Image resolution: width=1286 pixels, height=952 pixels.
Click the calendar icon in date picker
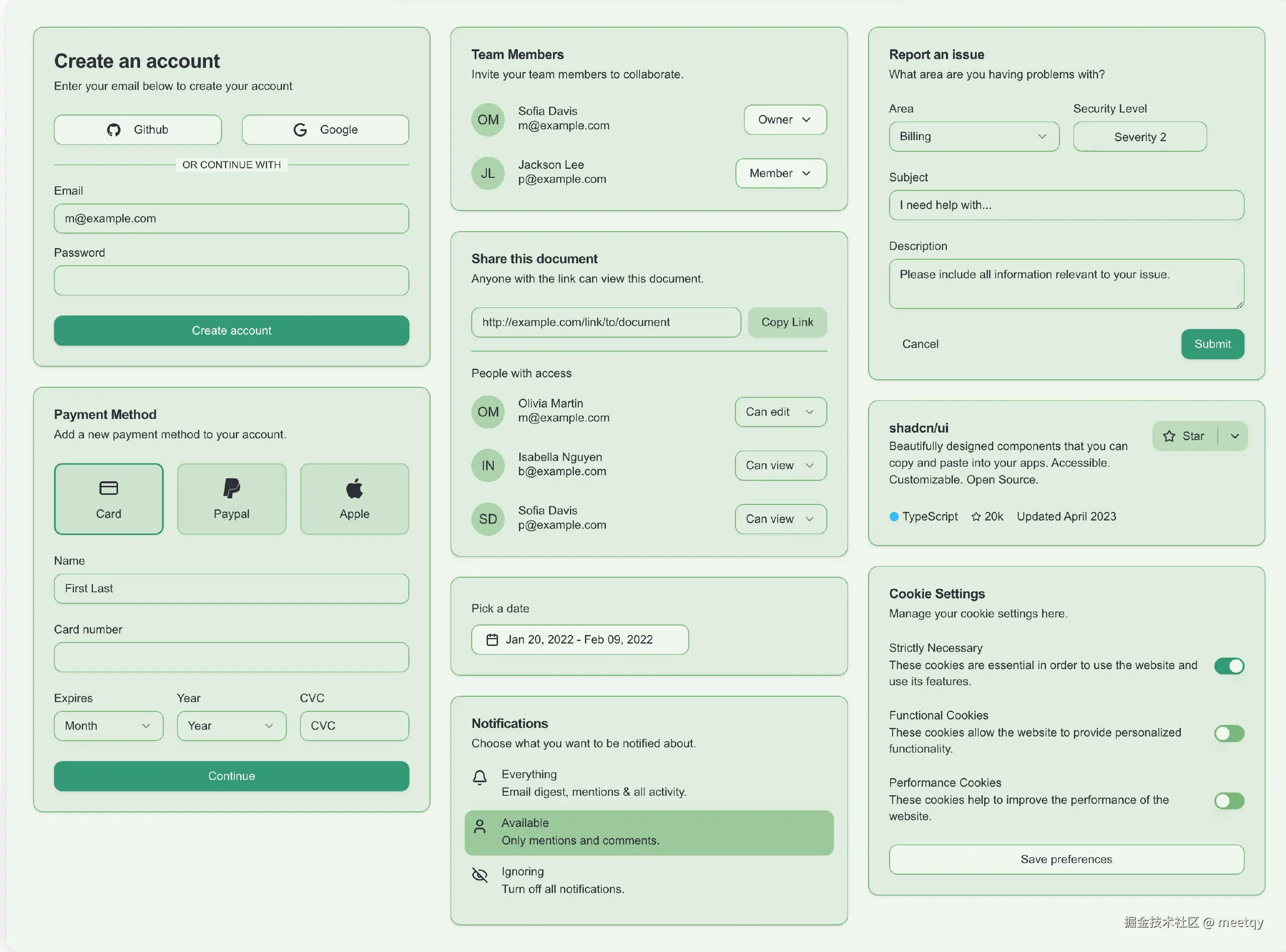492,640
